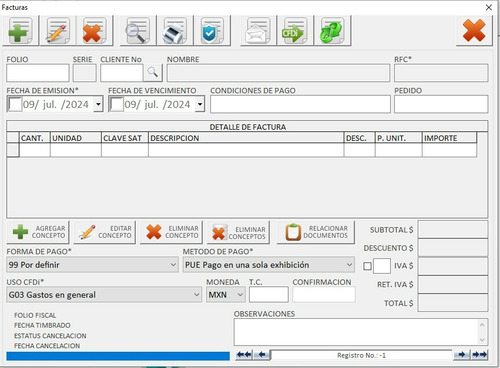The height and width of the screenshot is (368, 500).
Task: Expand the FORMA DE PAGO dropdown
Action: click(173, 265)
